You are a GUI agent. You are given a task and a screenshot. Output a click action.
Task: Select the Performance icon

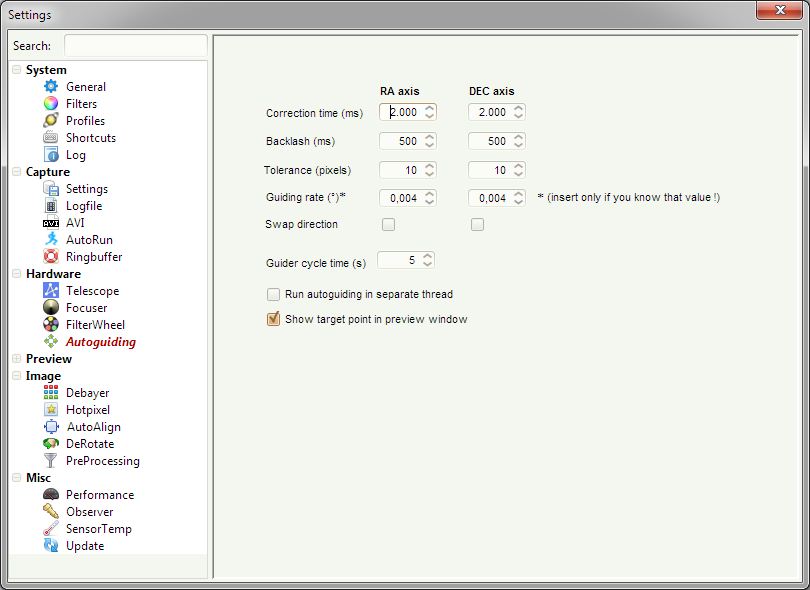51,494
